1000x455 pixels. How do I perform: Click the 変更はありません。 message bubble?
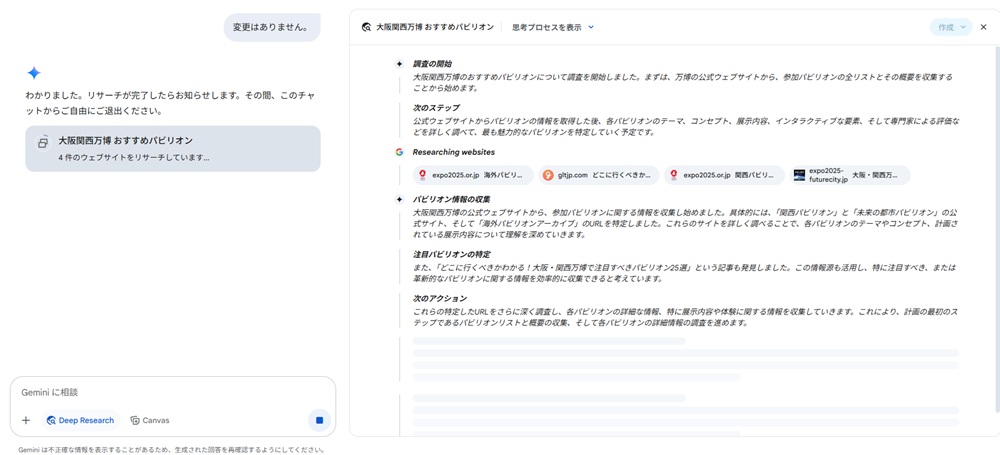pyautogui.click(x=272, y=27)
